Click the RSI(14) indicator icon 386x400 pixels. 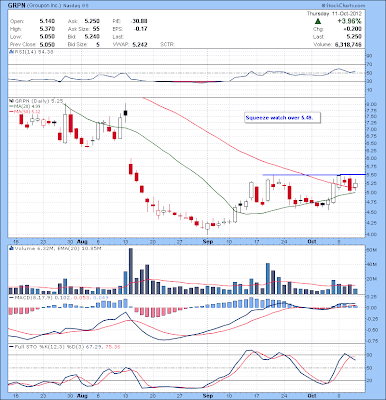point(11,52)
